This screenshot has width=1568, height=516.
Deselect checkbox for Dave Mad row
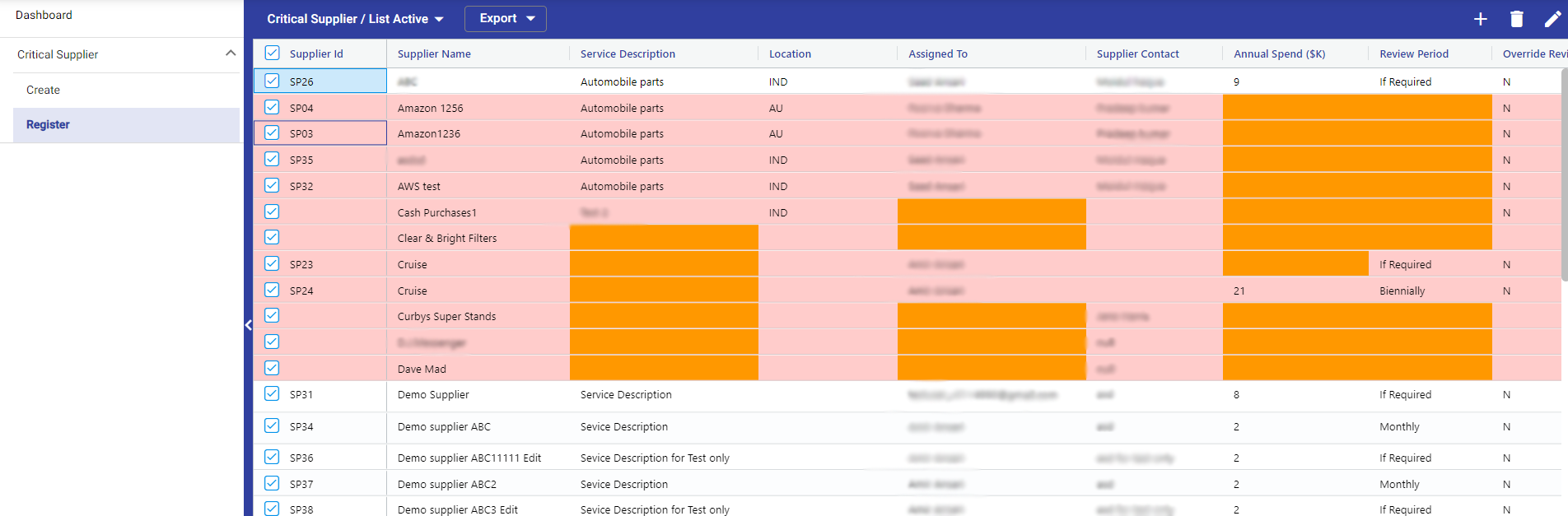point(272,368)
